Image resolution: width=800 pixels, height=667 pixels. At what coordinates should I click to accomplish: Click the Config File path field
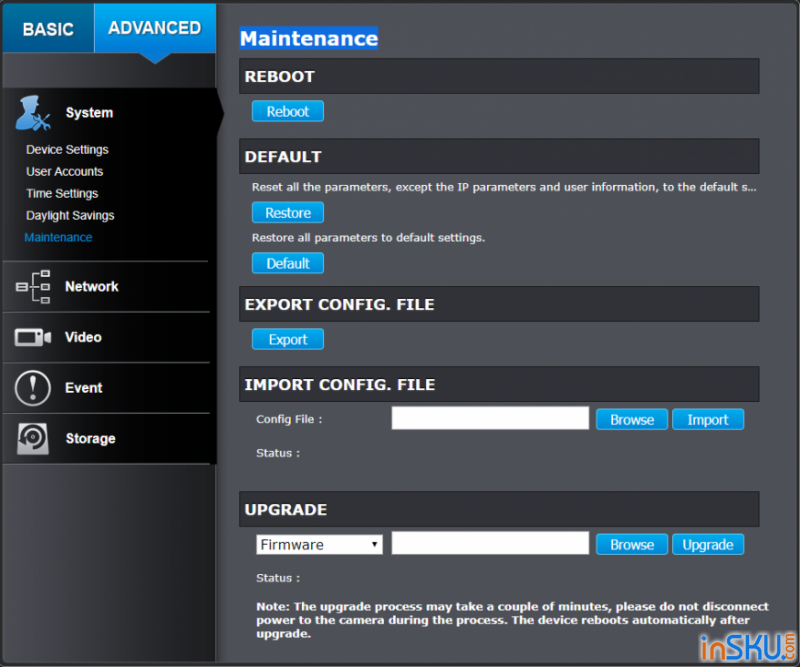(490, 418)
